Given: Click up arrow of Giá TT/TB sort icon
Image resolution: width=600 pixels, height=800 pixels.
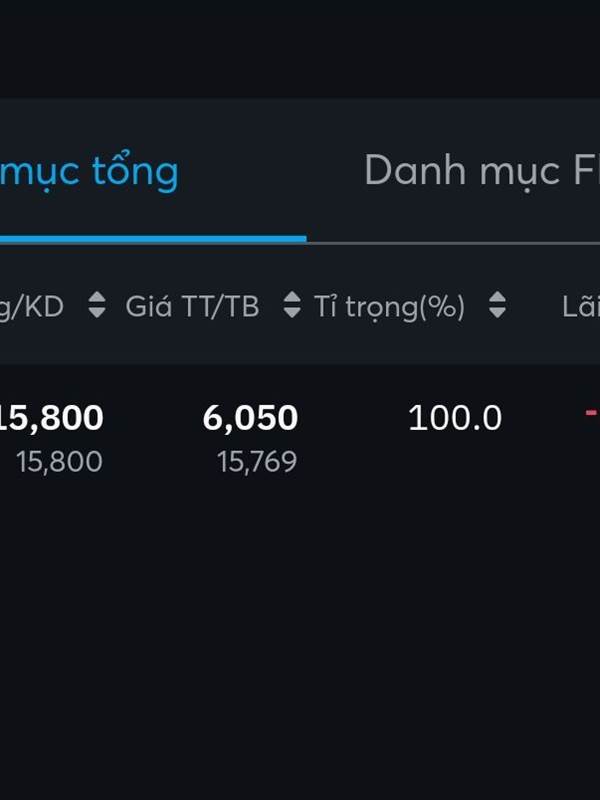Looking at the screenshot, I should click(x=292, y=297).
